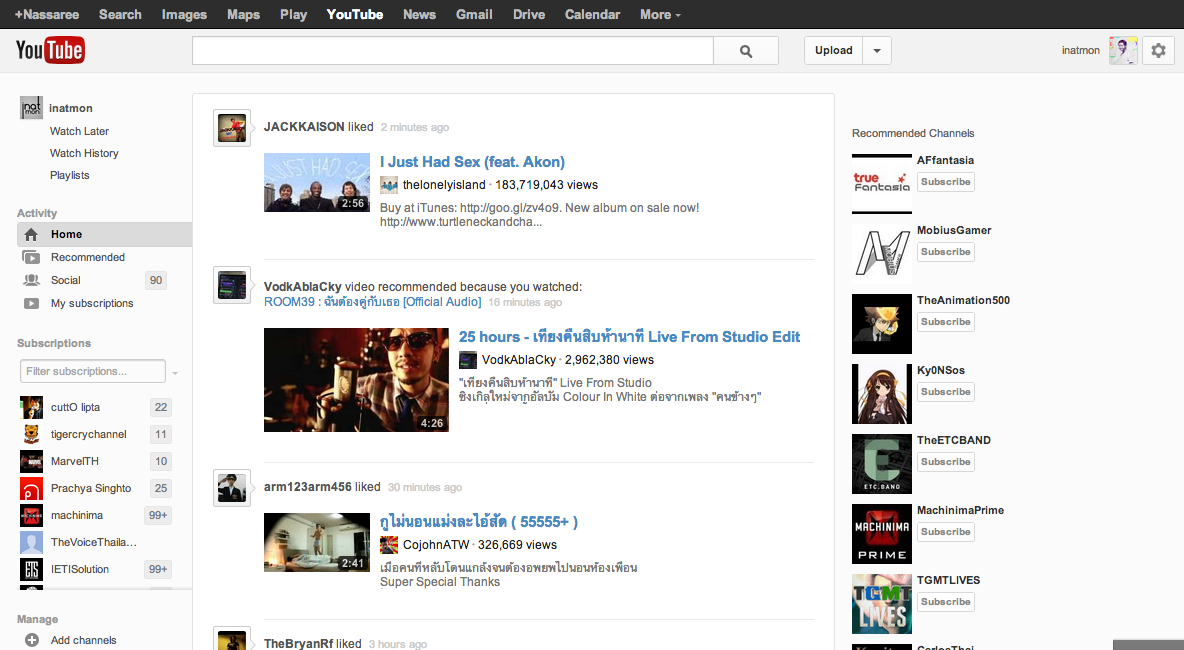The height and width of the screenshot is (650, 1184).
Task: Subscribe to TheAnimation500
Action: 945,322
